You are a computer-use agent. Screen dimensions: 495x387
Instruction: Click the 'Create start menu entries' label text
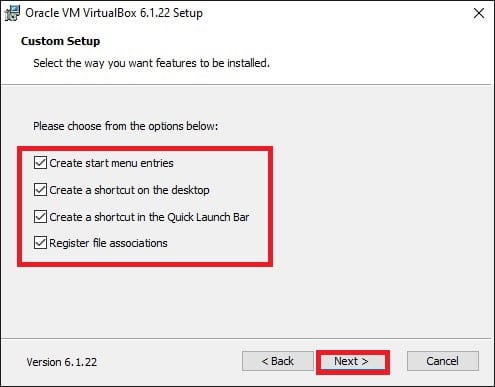pyautogui.click(x=111, y=163)
